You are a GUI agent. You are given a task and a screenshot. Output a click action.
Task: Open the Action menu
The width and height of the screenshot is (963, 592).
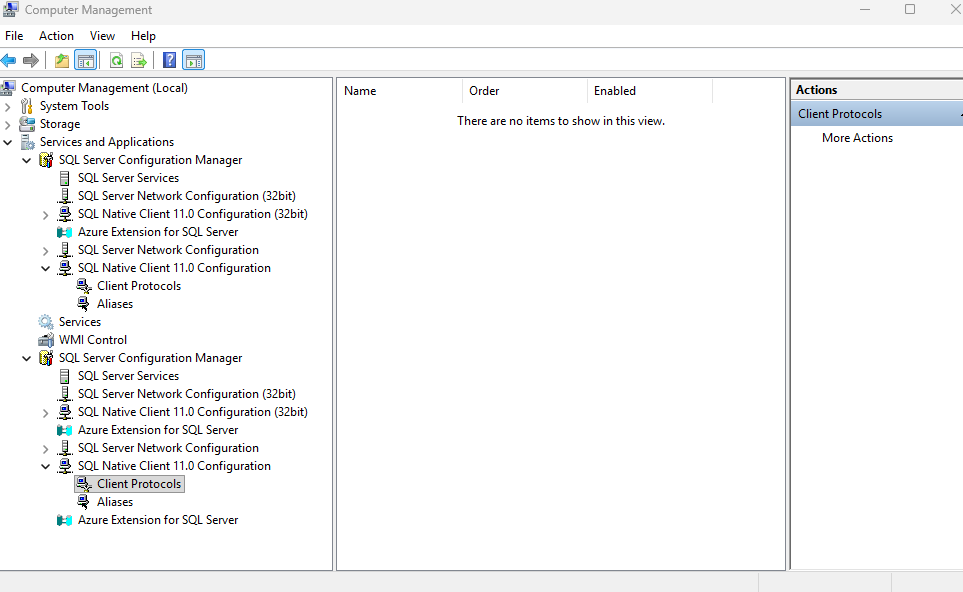(x=56, y=35)
